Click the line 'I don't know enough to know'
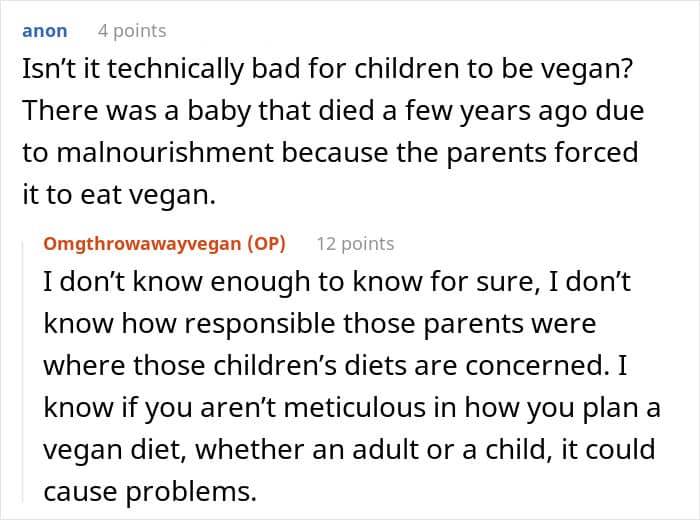Image resolution: width=700 pixels, height=520 pixels. [x=337, y=282]
